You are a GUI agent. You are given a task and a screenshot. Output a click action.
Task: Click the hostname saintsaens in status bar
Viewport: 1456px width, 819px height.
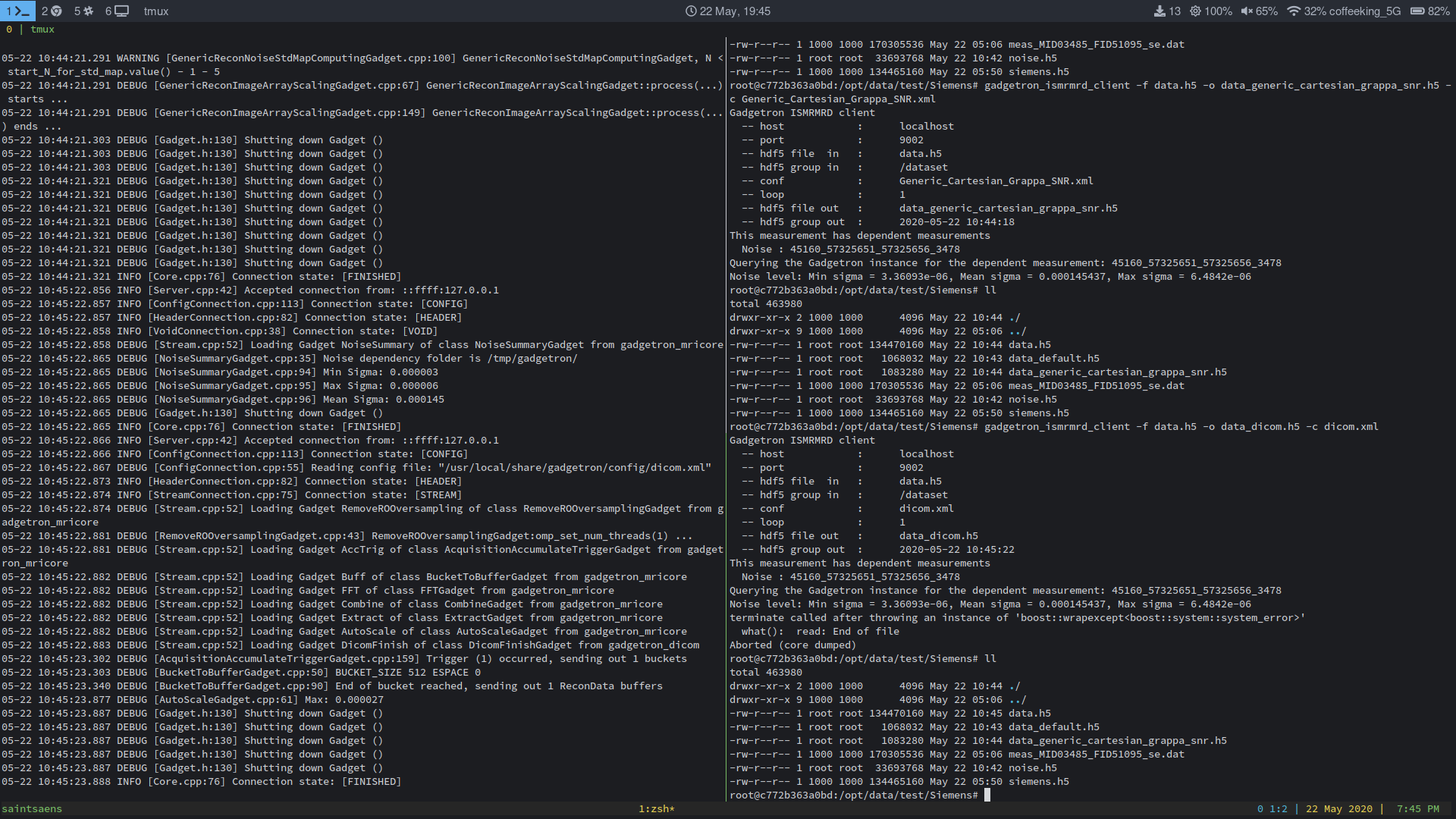(32, 808)
